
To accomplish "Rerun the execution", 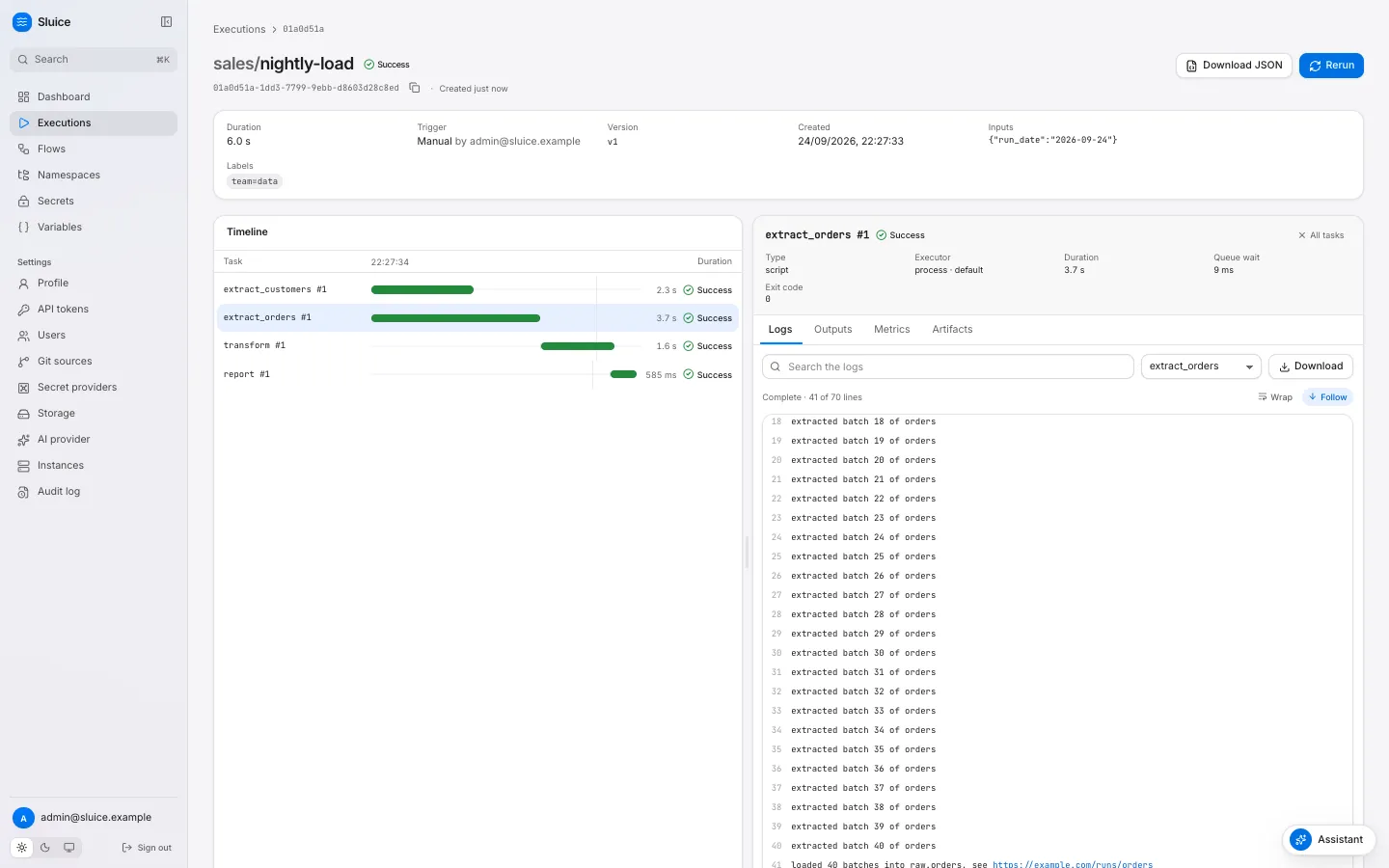I will [1331, 66].
